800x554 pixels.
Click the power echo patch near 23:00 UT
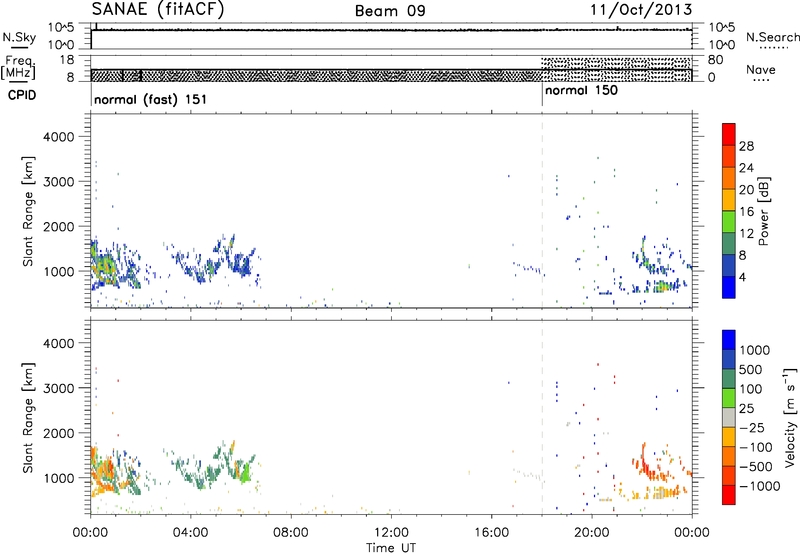pos(663,286)
